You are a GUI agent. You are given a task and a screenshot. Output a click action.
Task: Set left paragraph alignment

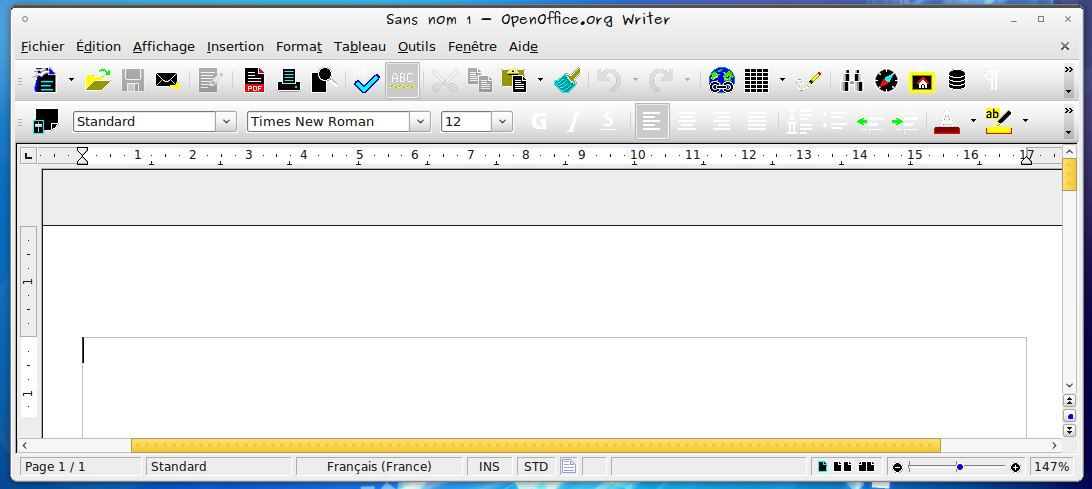(653, 121)
